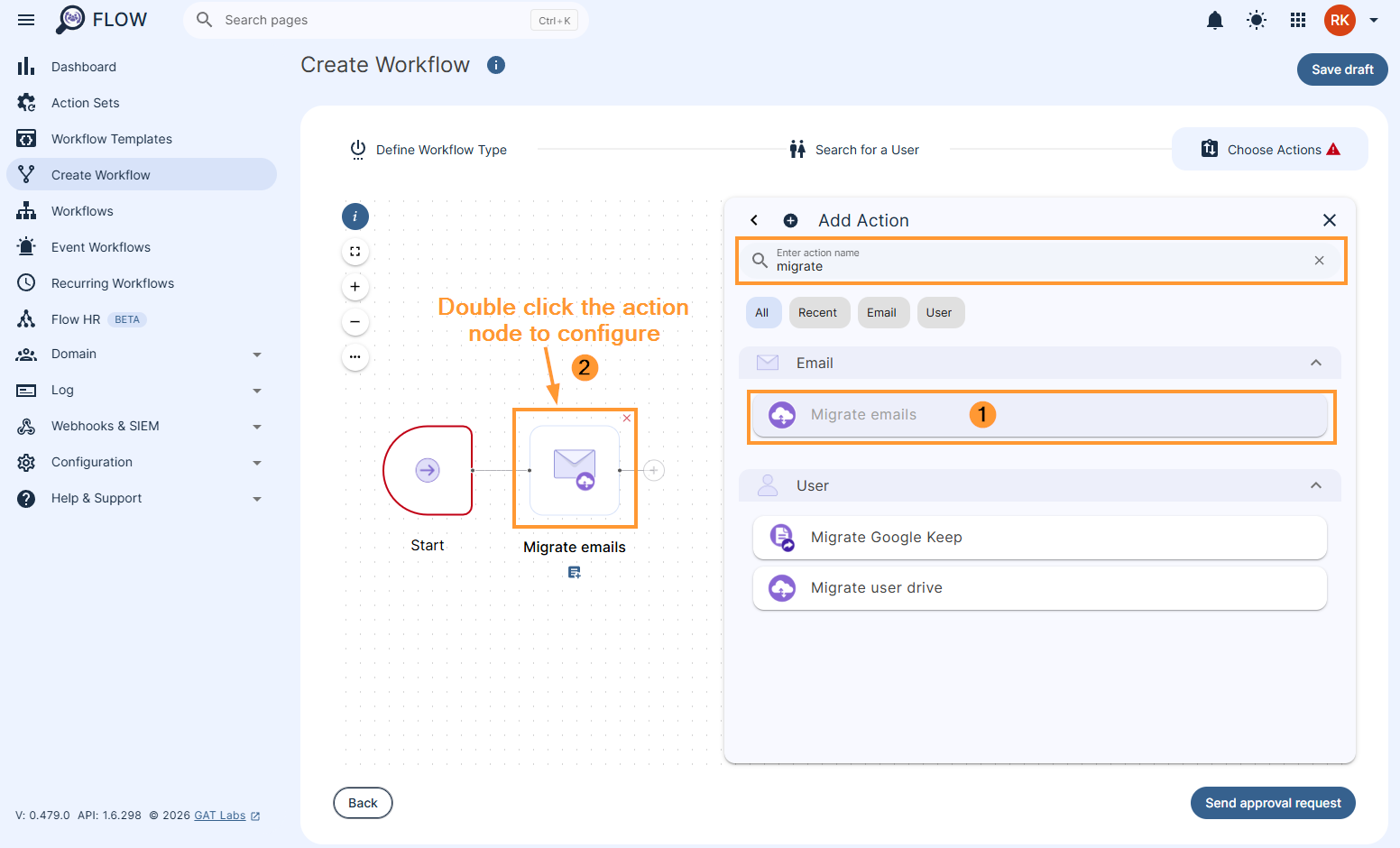Click the canvas info button
The height and width of the screenshot is (848, 1400).
(355, 217)
